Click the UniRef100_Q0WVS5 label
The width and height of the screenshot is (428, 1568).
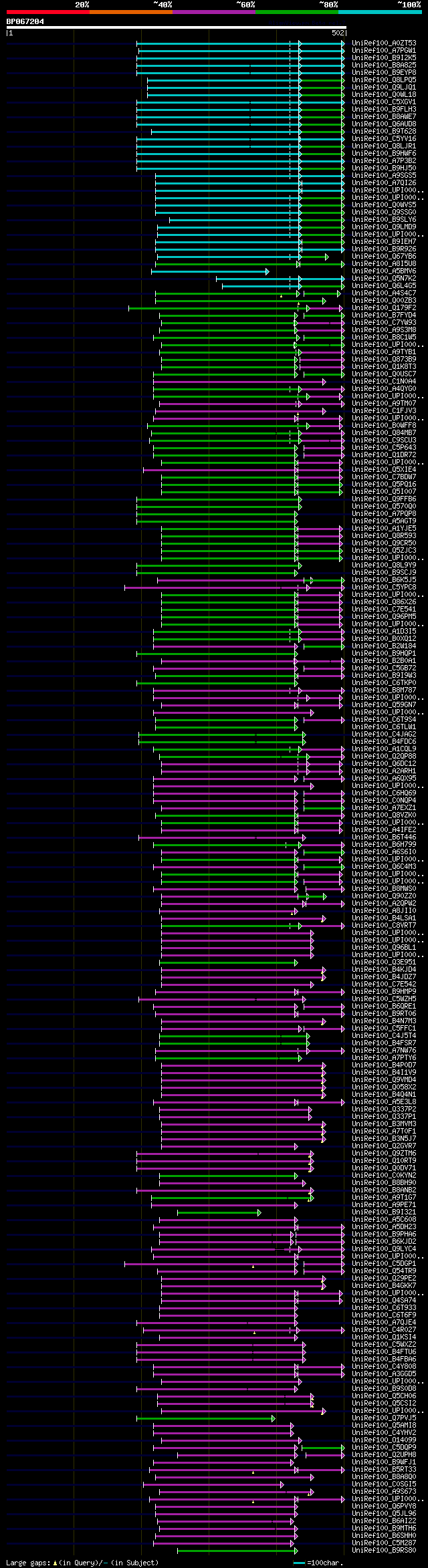coord(384,205)
